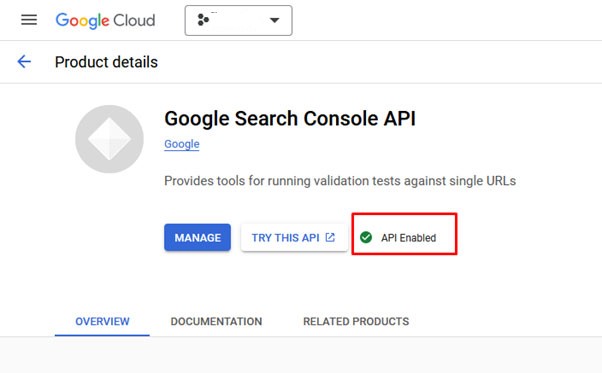602x373 pixels.
Task: Click the Google Cloud logo
Action: (105, 20)
